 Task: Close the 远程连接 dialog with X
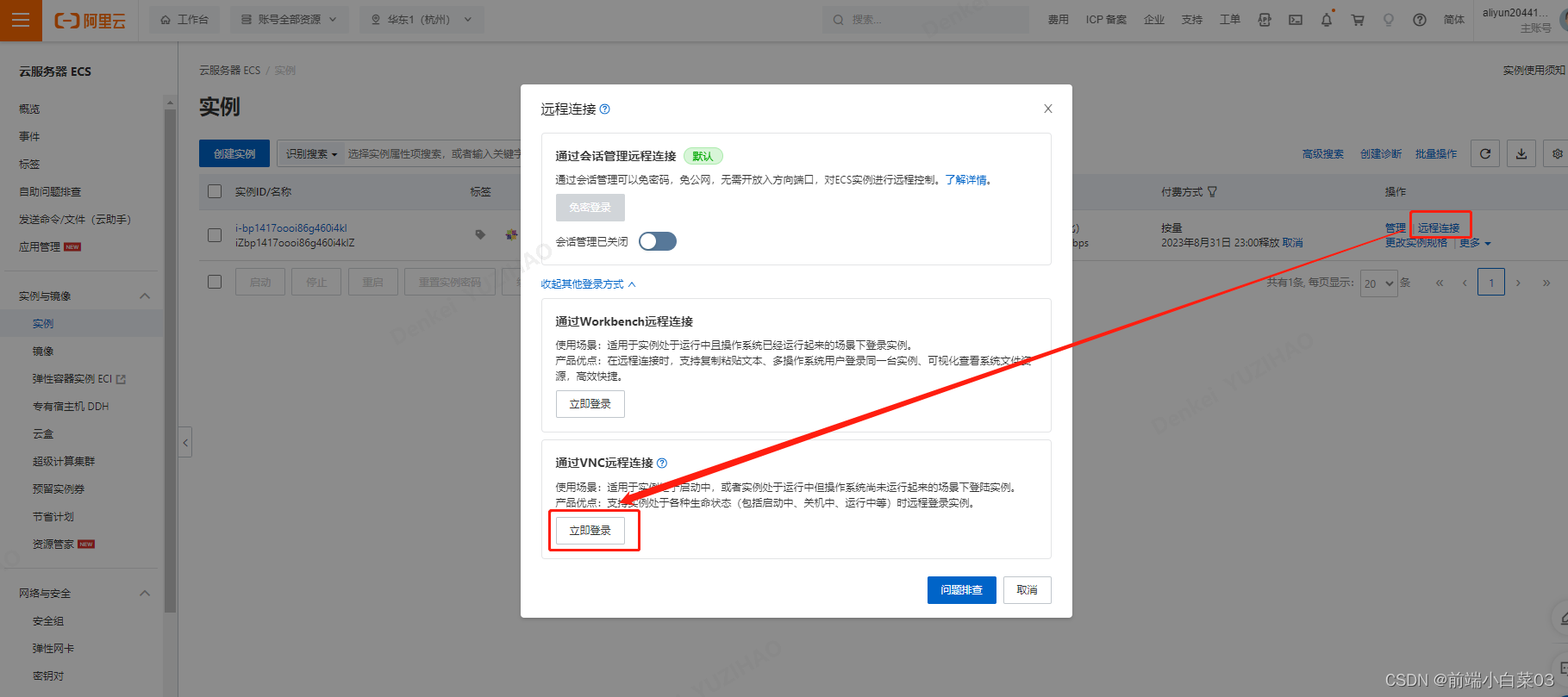[x=1048, y=109]
